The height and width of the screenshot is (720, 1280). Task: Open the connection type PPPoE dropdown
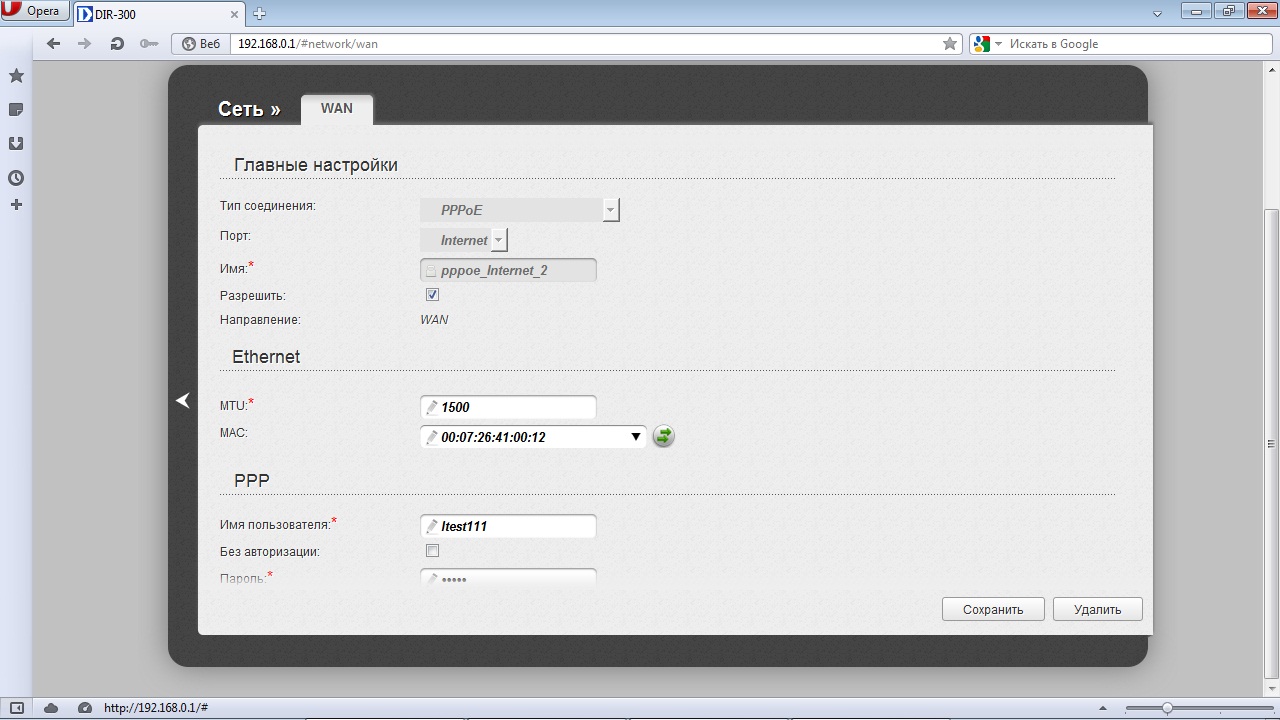(x=520, y=210)
